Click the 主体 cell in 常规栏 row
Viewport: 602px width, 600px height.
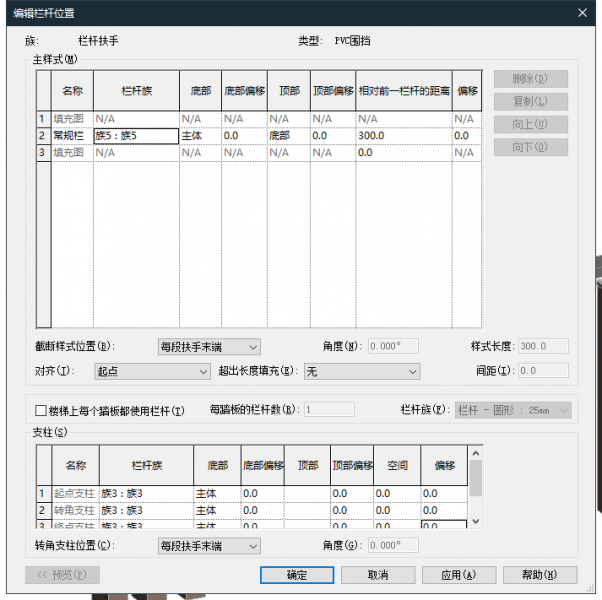(x=200, y=136)
